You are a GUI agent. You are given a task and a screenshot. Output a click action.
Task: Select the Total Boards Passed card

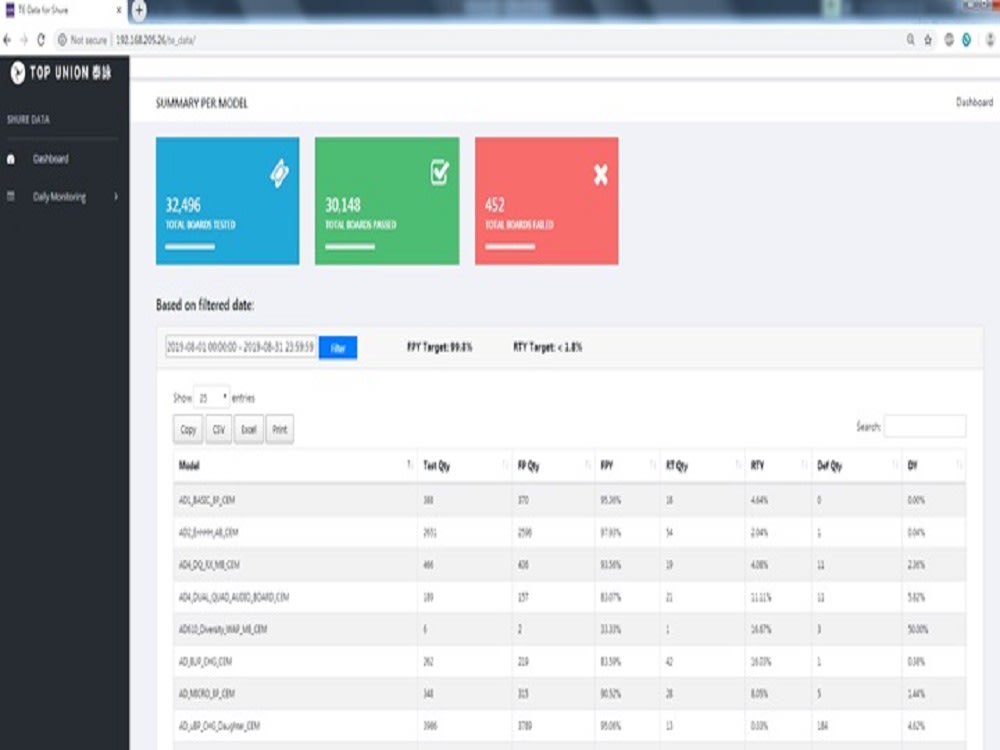click(387, 201)
